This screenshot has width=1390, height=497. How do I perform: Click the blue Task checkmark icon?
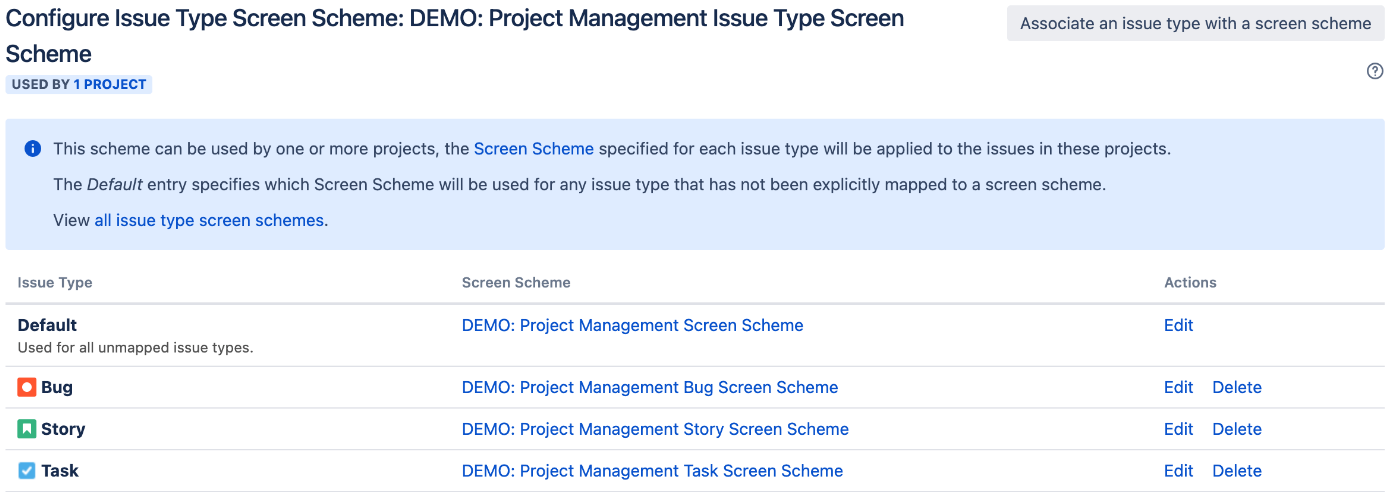(x=27, y=471)
